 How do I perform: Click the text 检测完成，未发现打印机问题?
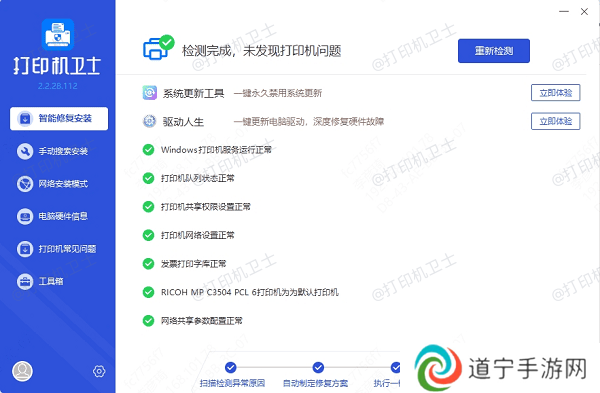[261, 51]
